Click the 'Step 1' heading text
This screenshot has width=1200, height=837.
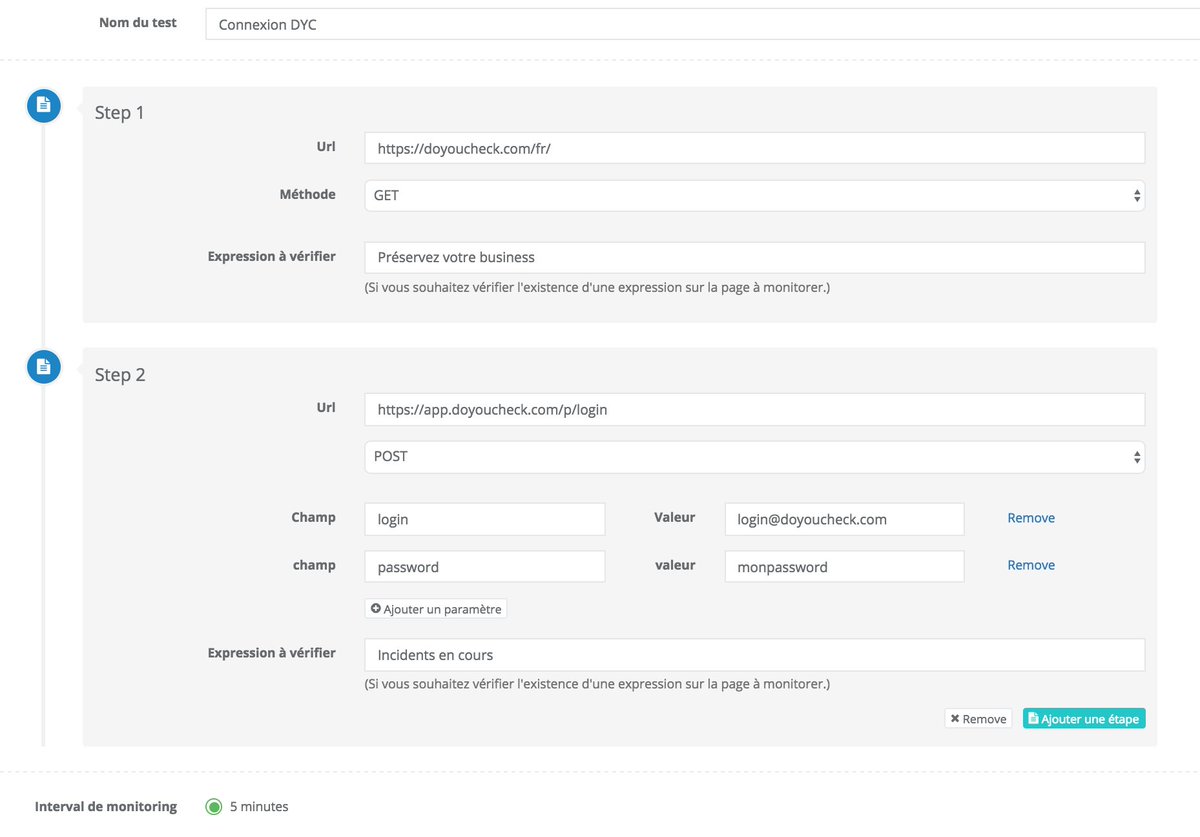click(120, 113)
